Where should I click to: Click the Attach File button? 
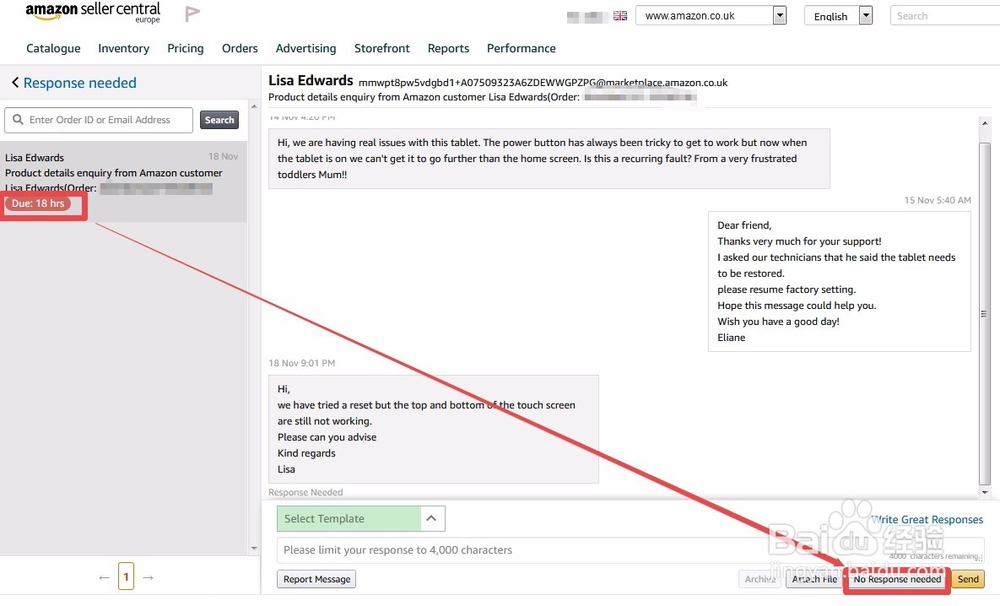point(814,579)
